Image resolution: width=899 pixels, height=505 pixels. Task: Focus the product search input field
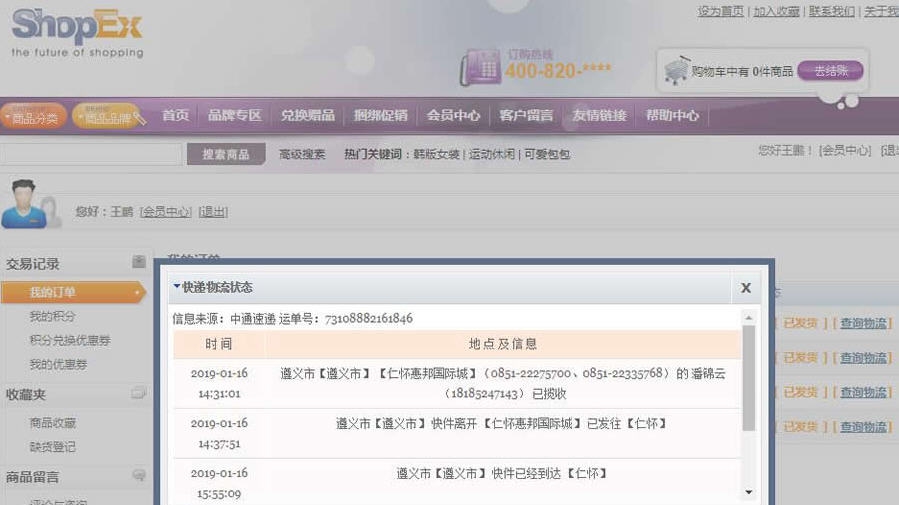coord(91,154)
